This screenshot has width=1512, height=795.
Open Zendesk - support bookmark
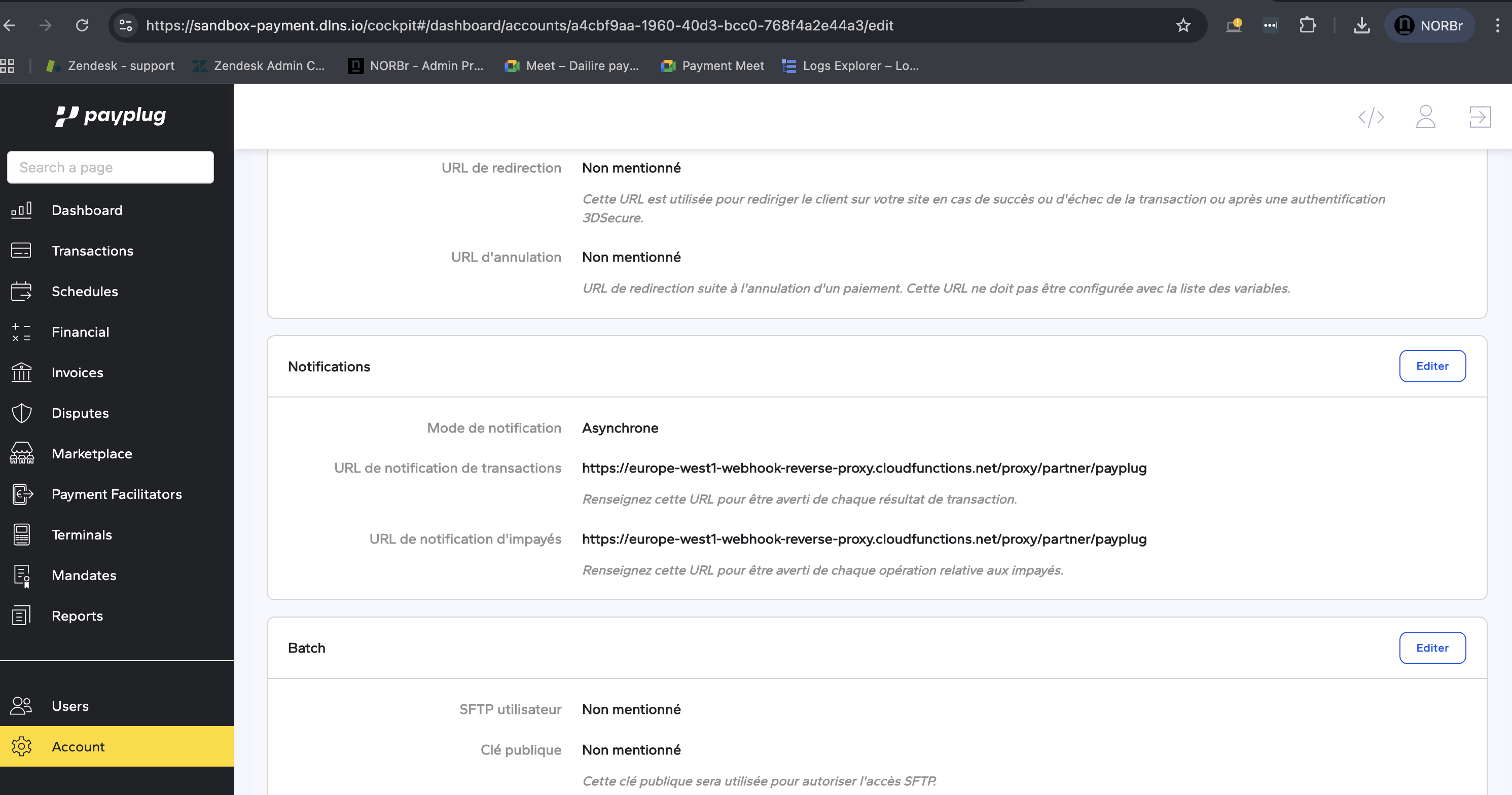tap(111, 66)
